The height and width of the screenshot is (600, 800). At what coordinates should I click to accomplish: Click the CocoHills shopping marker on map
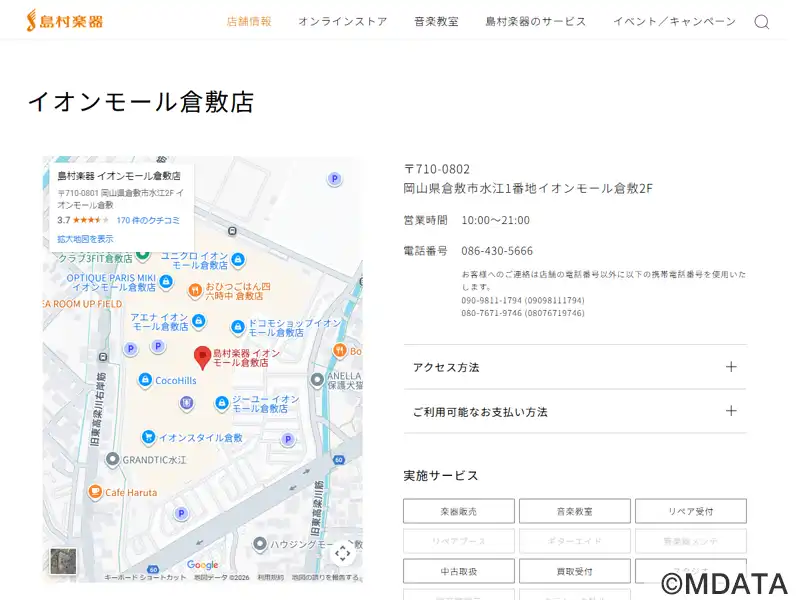[145, 380]
